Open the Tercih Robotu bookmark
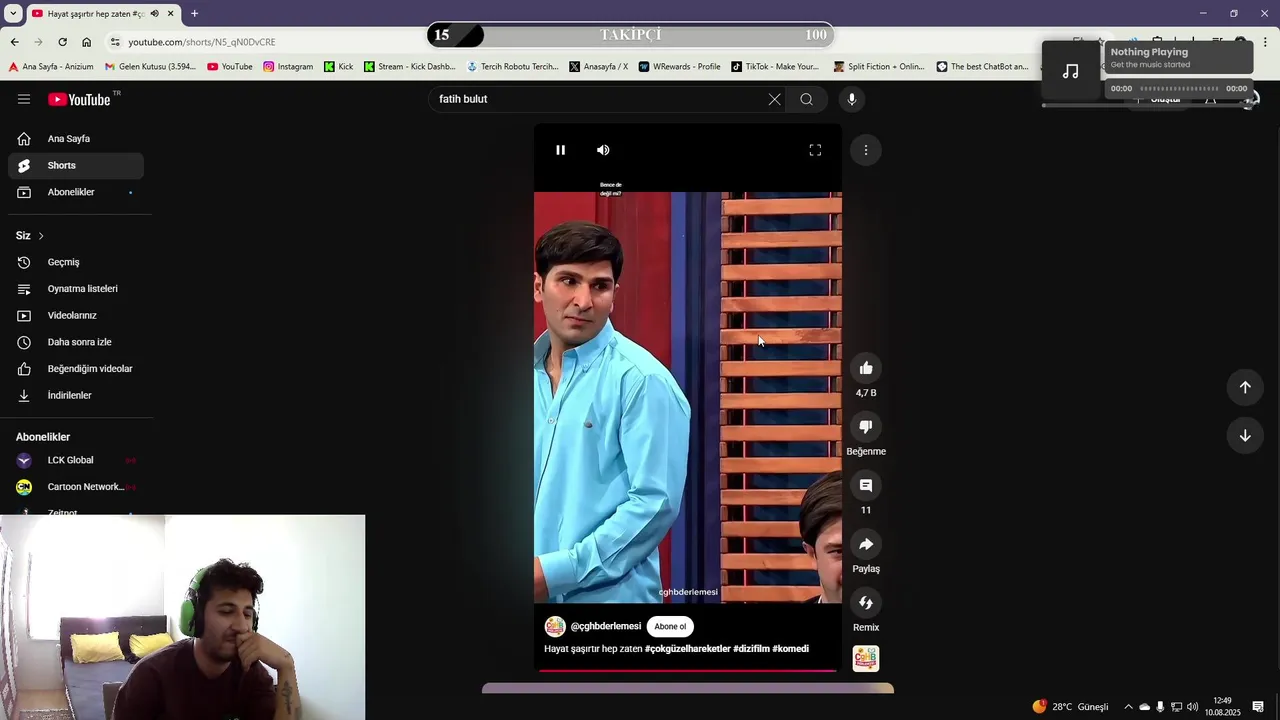Screen dimensions: 1280x720 pos(513,67)
